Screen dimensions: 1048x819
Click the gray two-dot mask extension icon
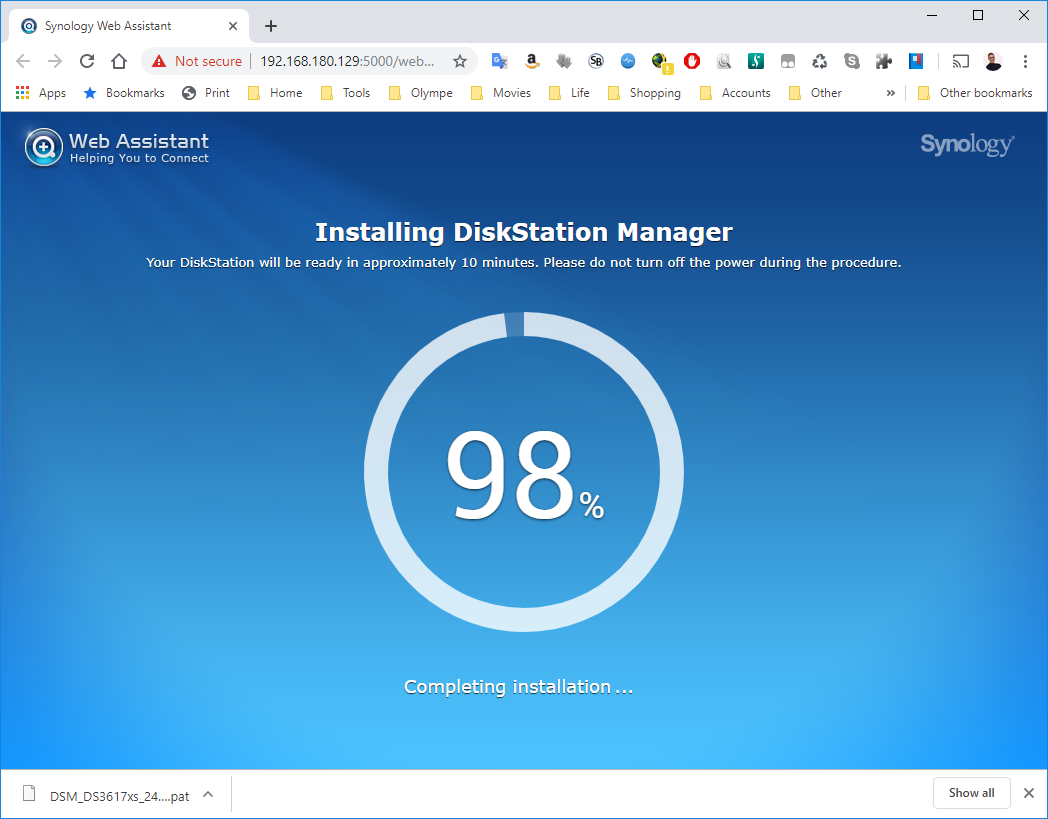(788, 62)
